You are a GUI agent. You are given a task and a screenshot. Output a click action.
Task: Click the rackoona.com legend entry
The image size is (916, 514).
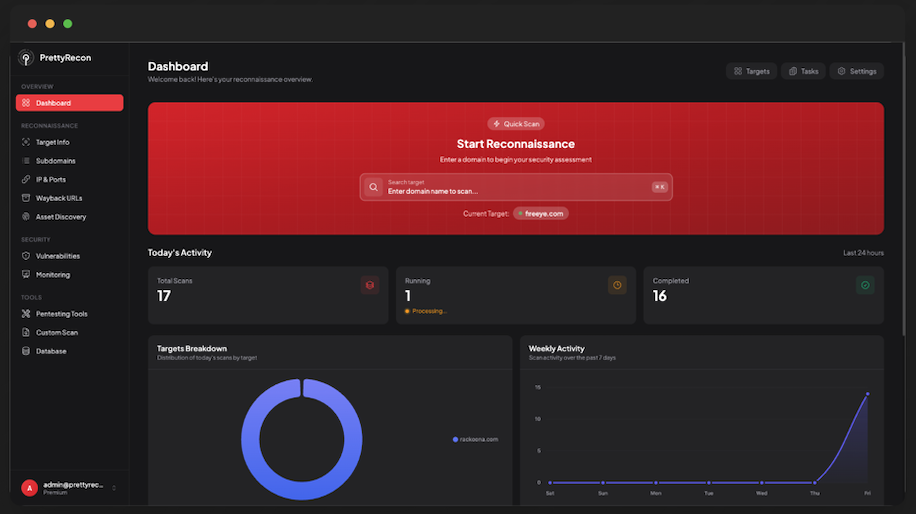click(x=476, y=439)
